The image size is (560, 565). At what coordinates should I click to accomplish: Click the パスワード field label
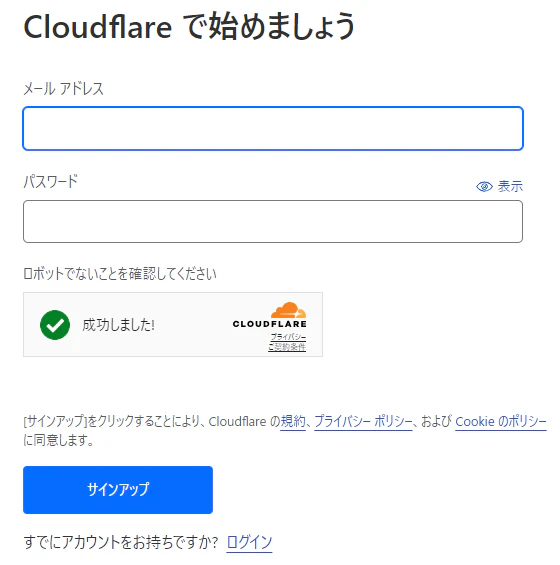(x=50, y=181)
